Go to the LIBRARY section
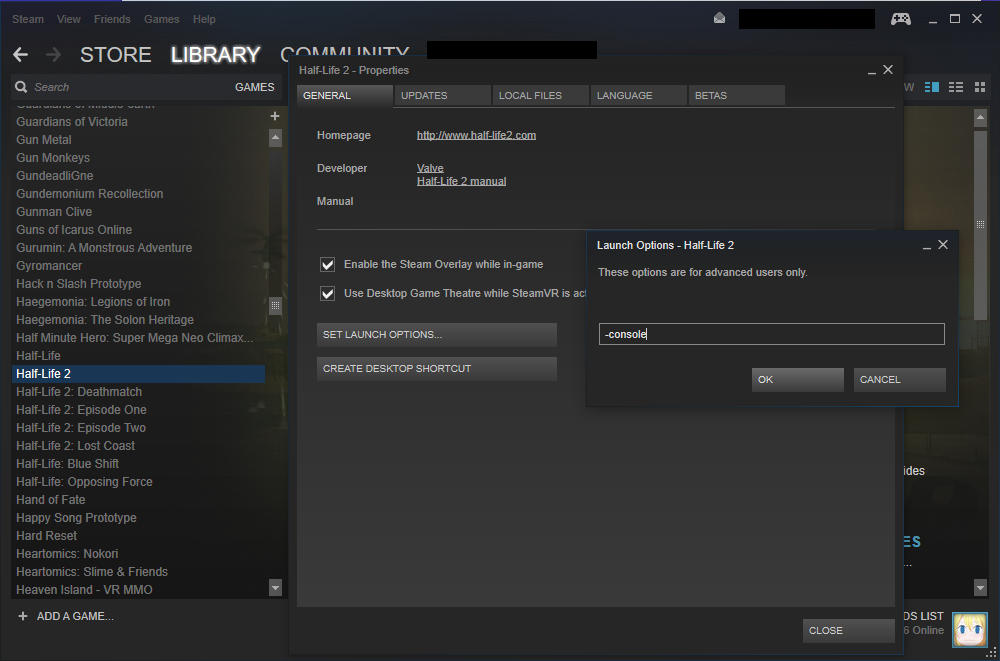 pyautogui.click(x=216, y=55)
